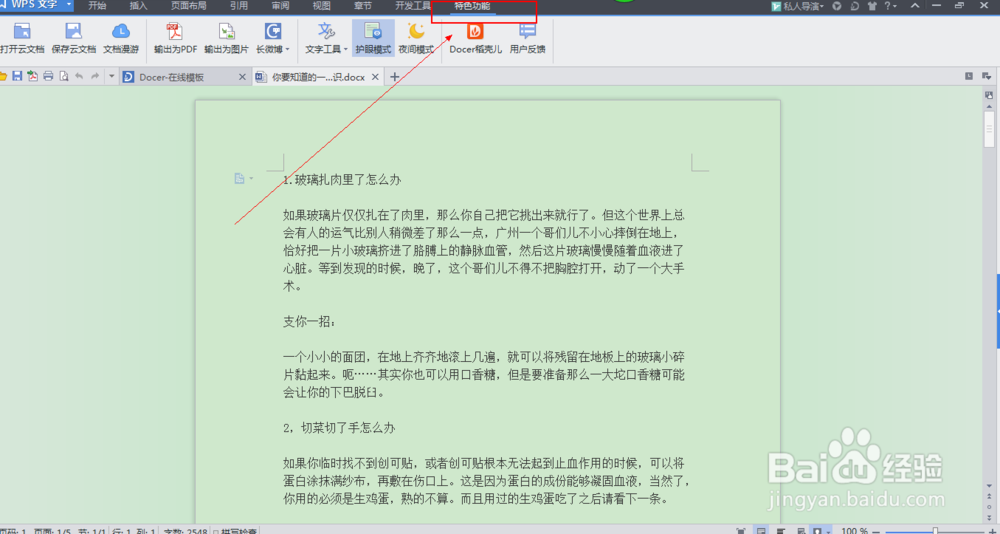Image resolution: width=1000 pixels, height=534 pixels.
Task: Open tab list dropdown at far right
Action: [x=986, y=76]
